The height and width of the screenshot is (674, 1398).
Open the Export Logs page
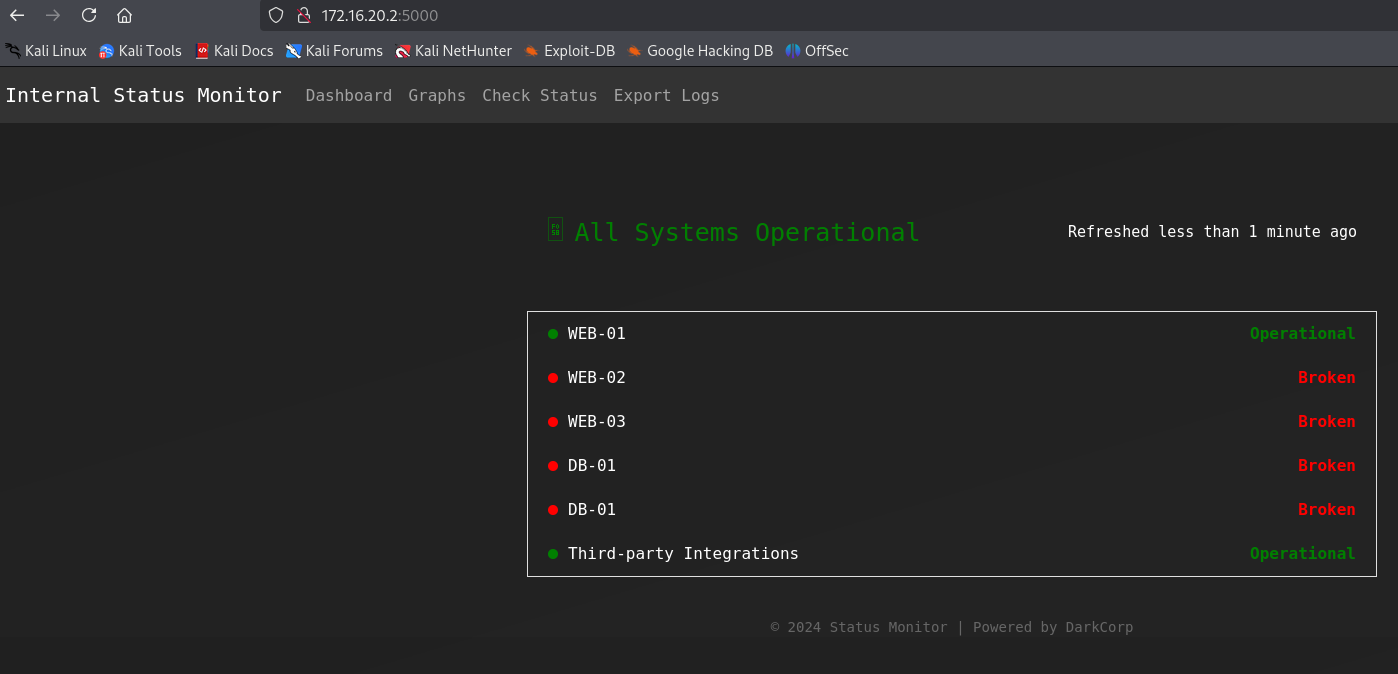666,95
